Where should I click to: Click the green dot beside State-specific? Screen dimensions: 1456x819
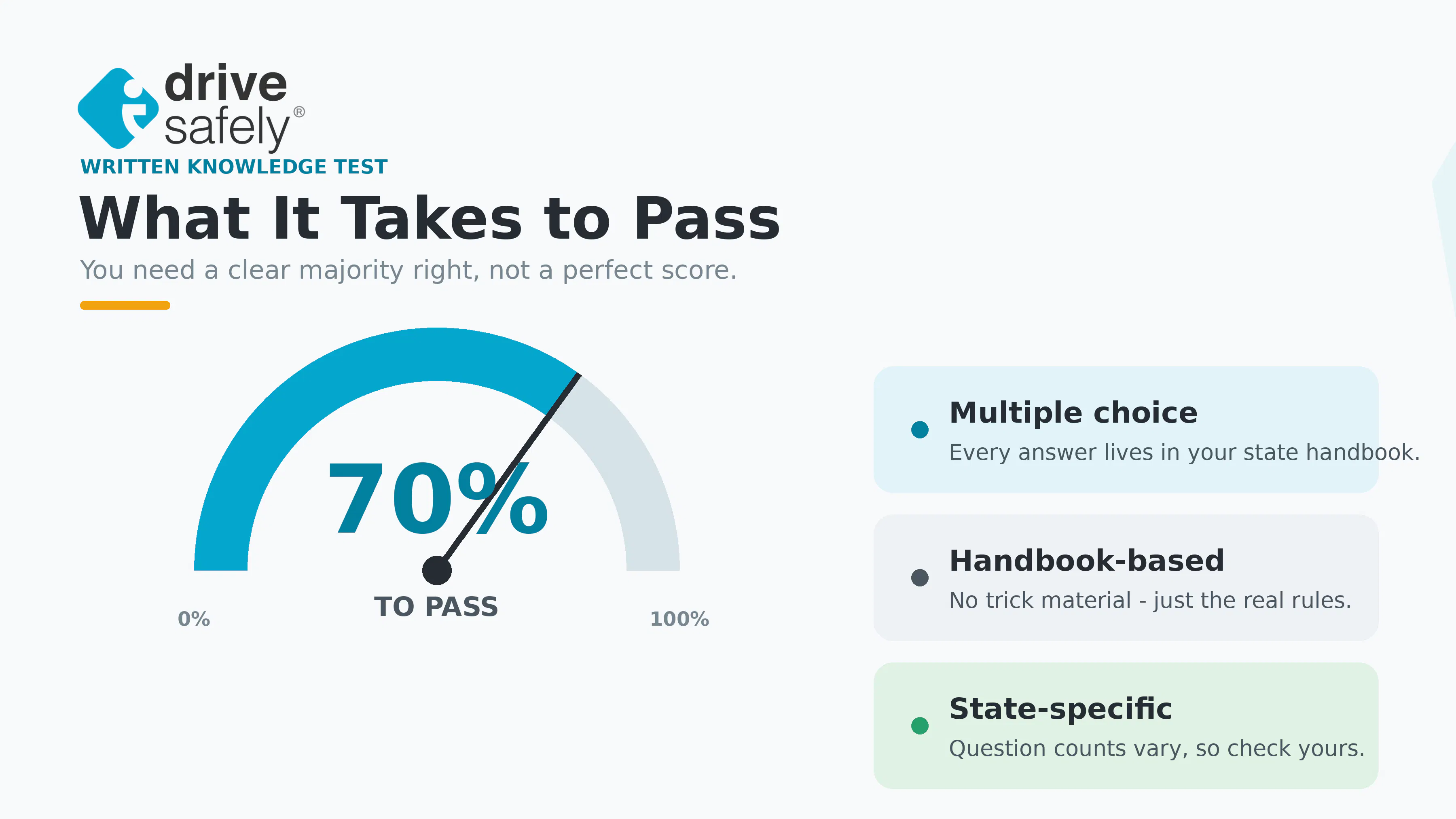point(920,726)
